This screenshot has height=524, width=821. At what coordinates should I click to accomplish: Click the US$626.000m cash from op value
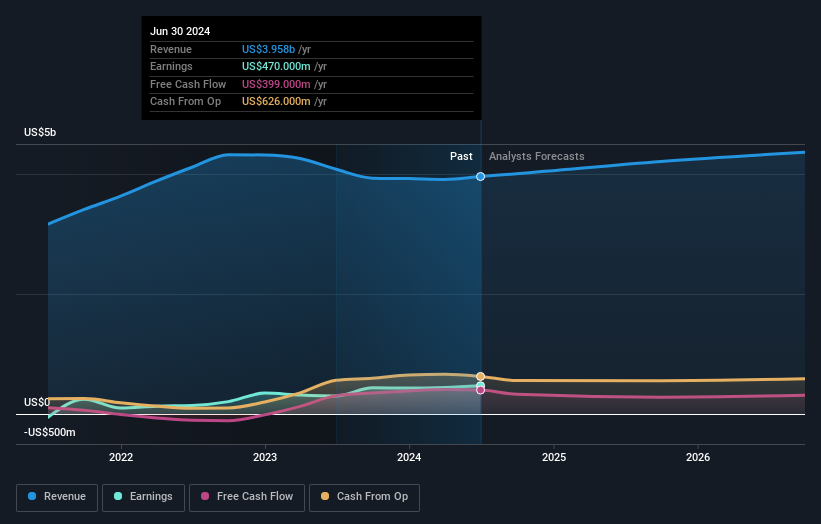point(276,102)
